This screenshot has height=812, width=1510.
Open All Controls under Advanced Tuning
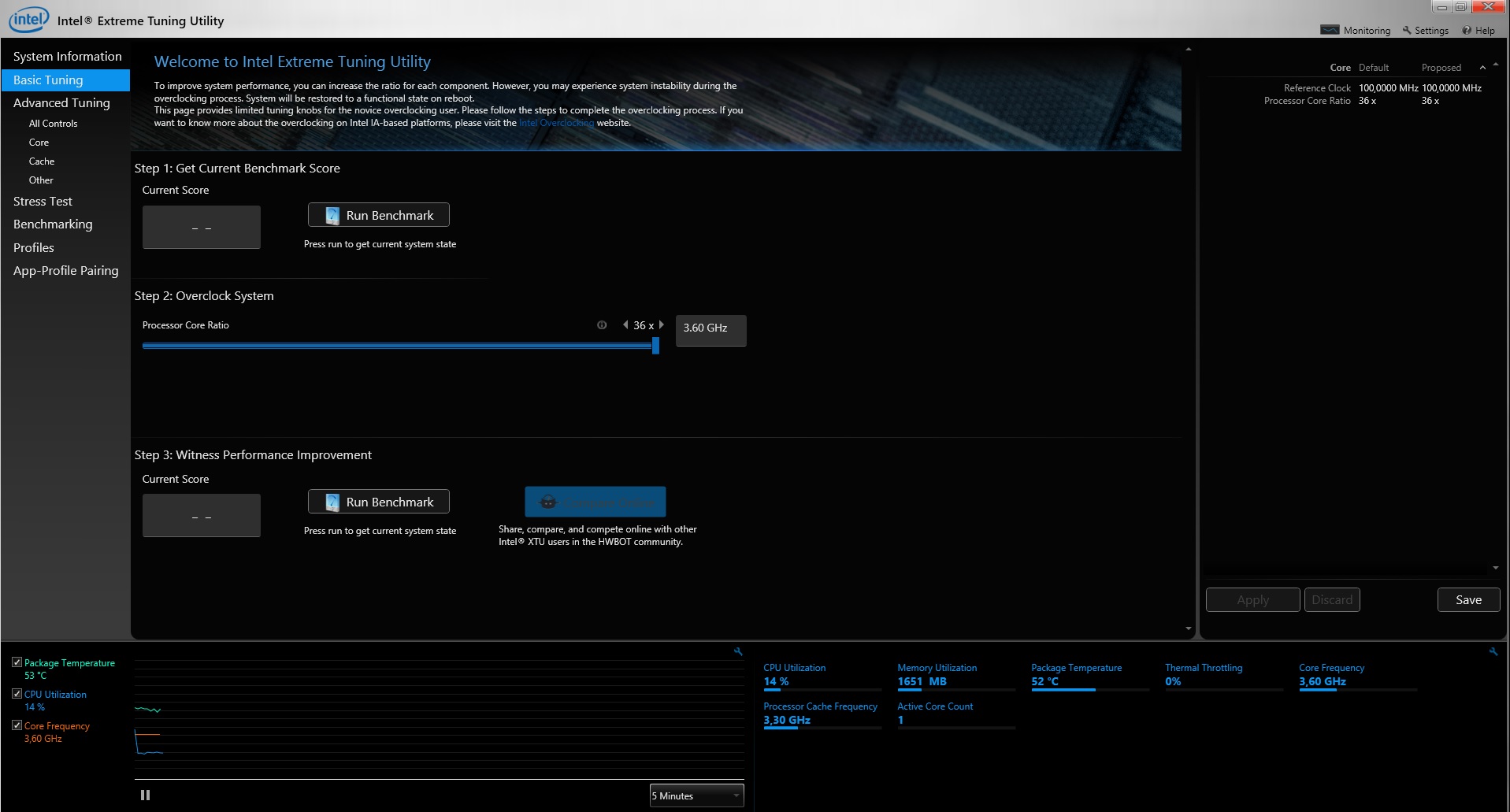pos(53,124)
